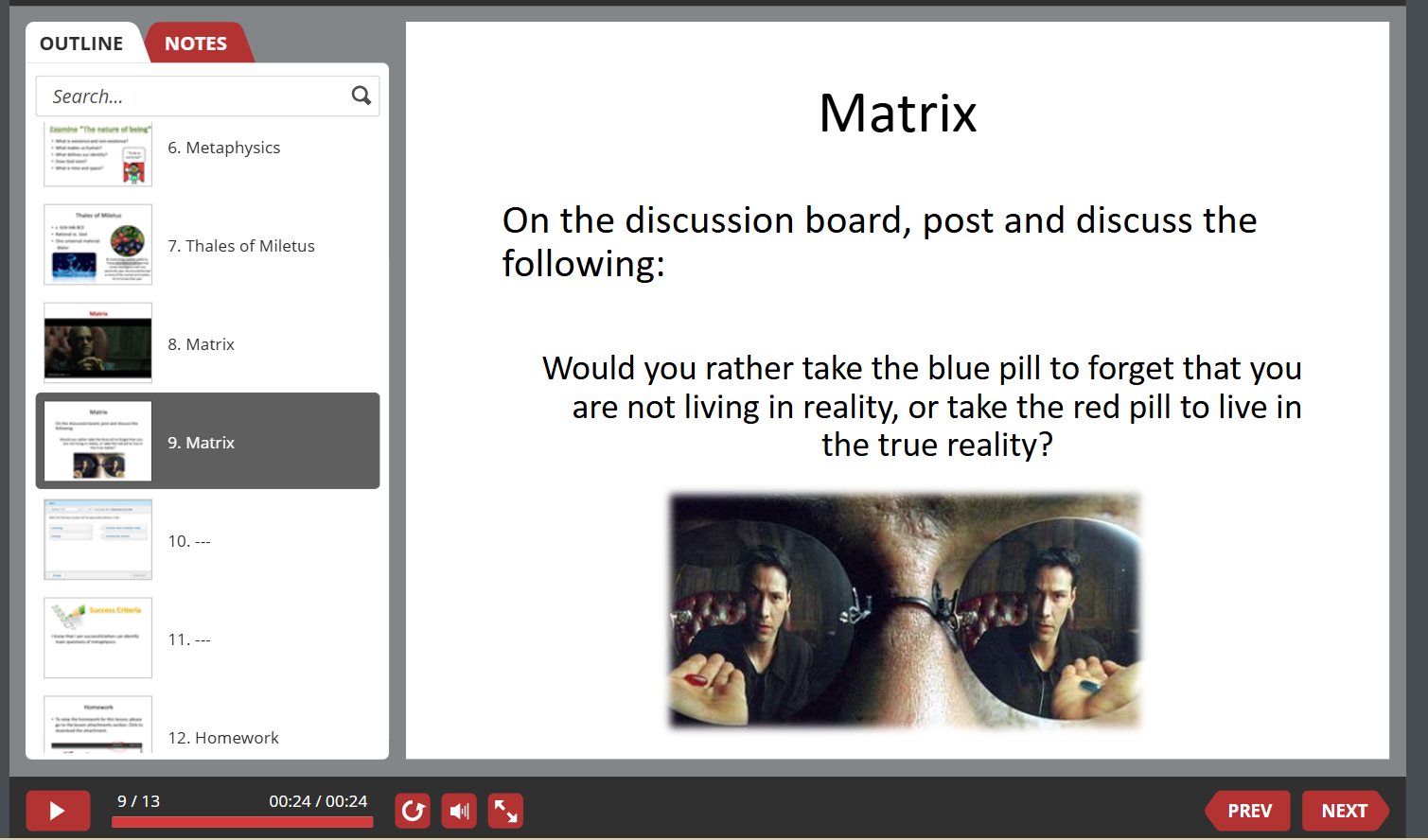Go to untitled slide 10
Image resolution: width=1428 pixels, height=840 pixels.
click(x=207, y=540)
